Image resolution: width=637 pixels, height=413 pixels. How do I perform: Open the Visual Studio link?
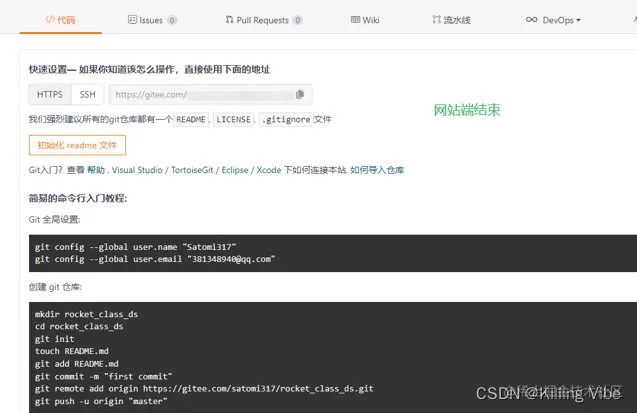click(x=137, y=170)
